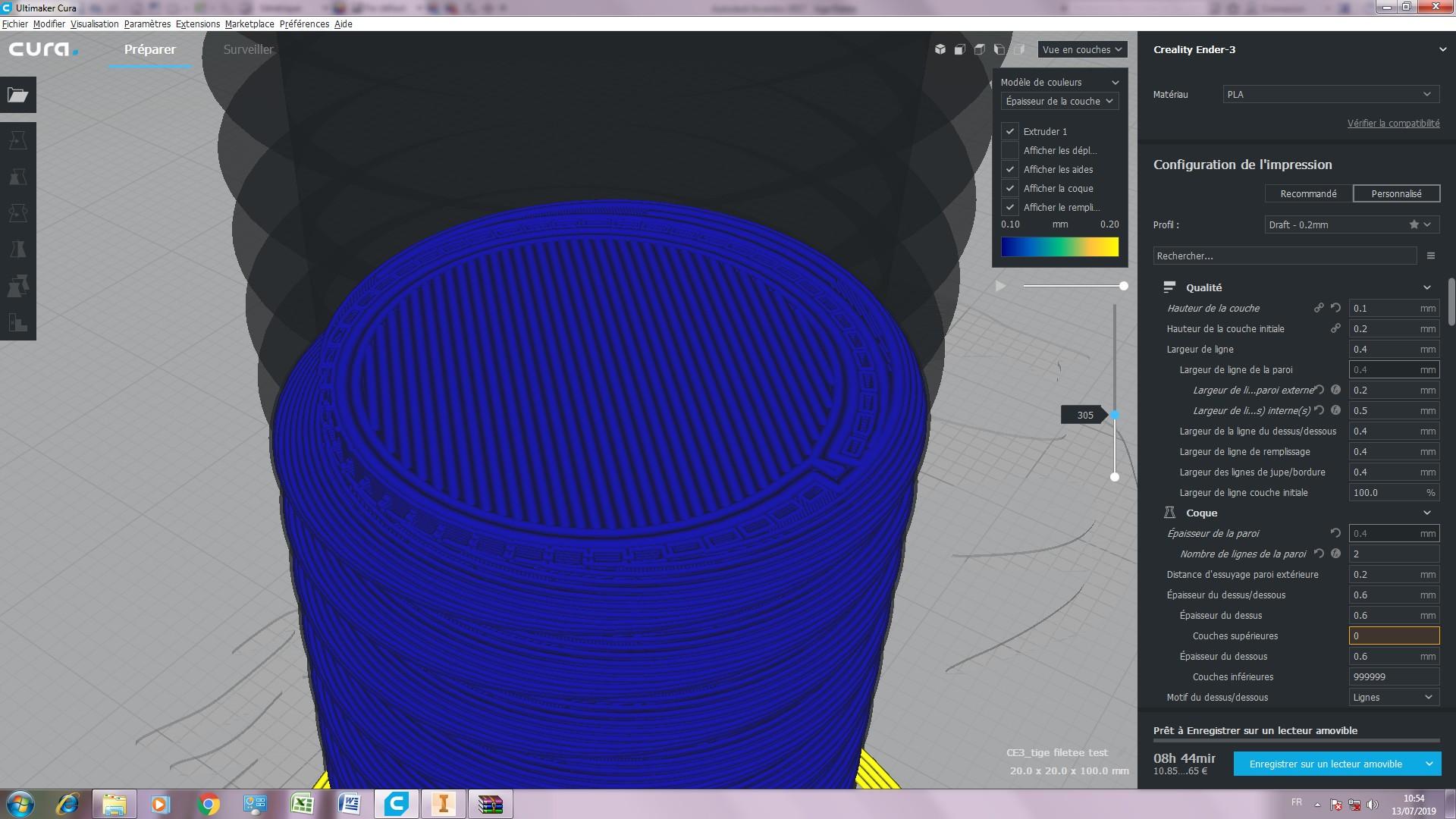Click the profile star icon
This screenshot has width=1456, height=819.
1414,224
